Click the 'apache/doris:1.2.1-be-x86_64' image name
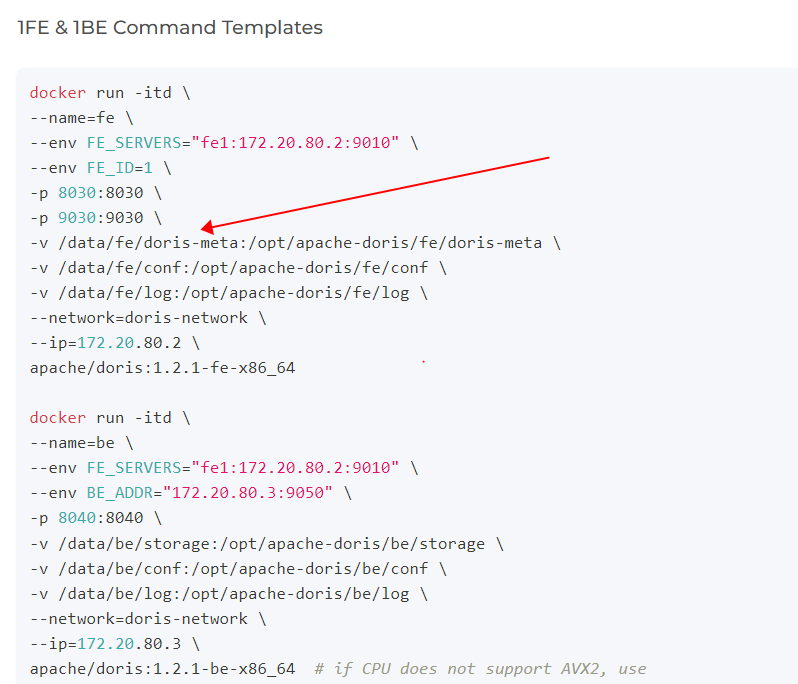The height and width of the screenshot is (684, 798). (x=162, y=669)
